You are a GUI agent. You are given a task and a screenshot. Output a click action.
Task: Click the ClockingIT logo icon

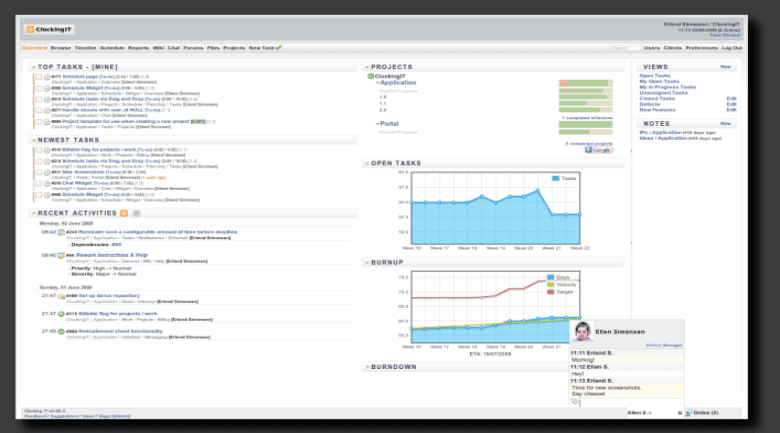30,29
